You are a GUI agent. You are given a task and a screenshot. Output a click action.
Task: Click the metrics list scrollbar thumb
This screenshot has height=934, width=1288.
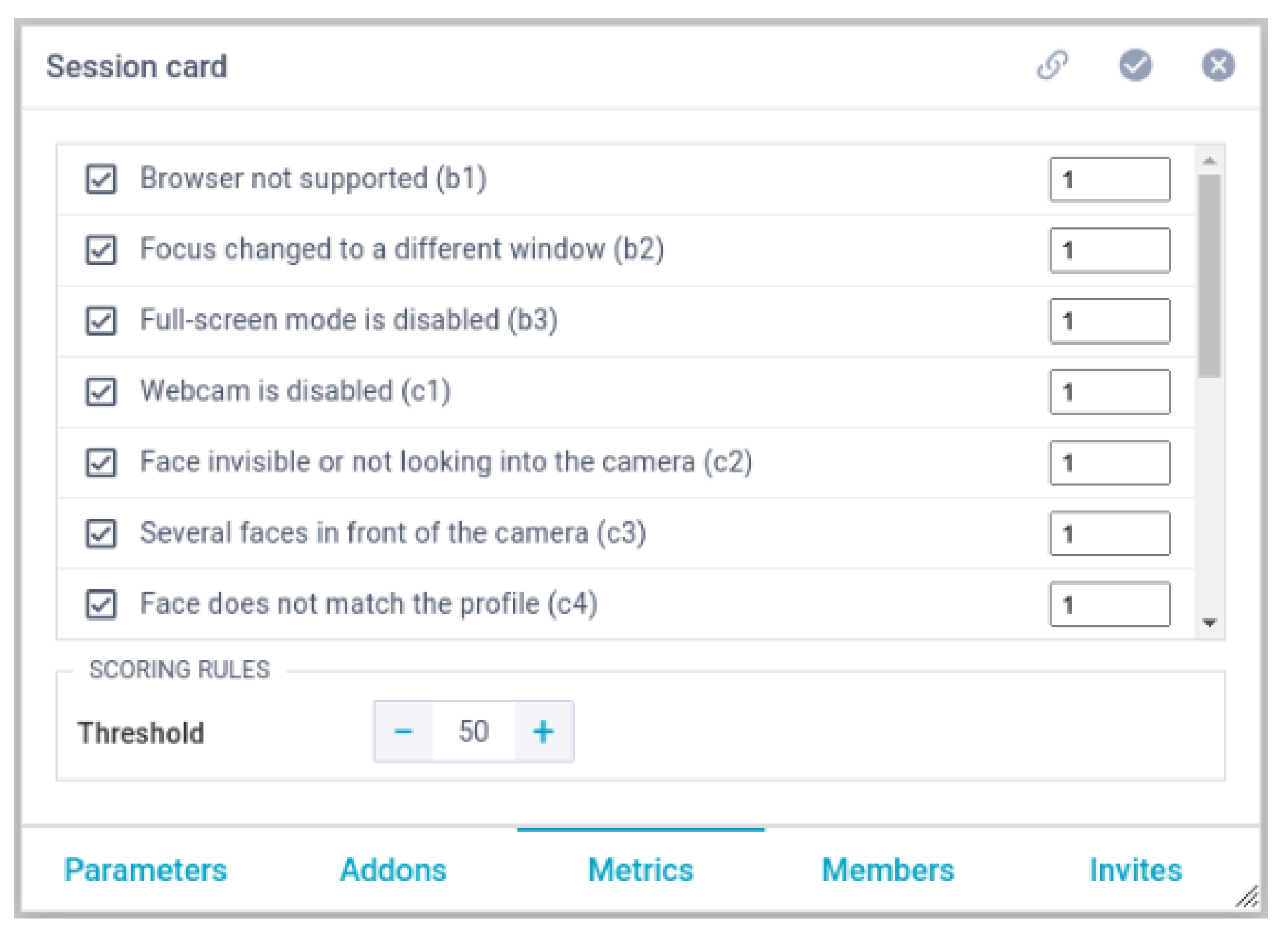click(1209, 276)
